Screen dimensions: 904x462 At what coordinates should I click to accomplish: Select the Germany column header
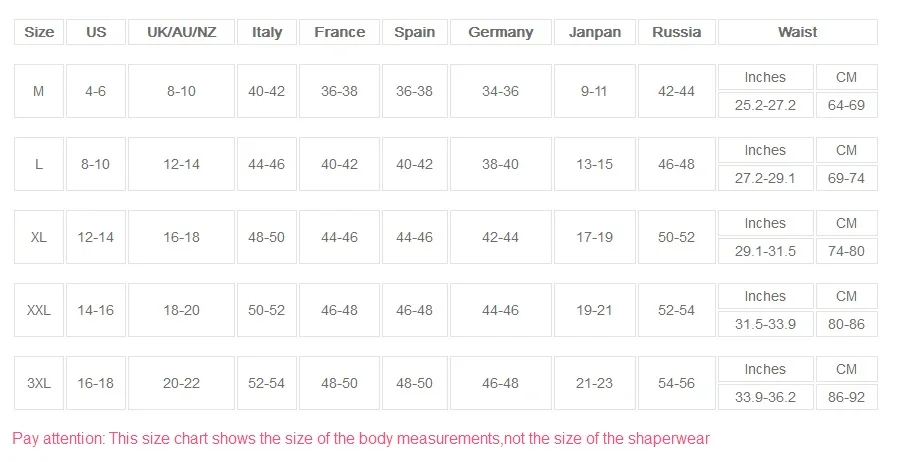[500, 32]
